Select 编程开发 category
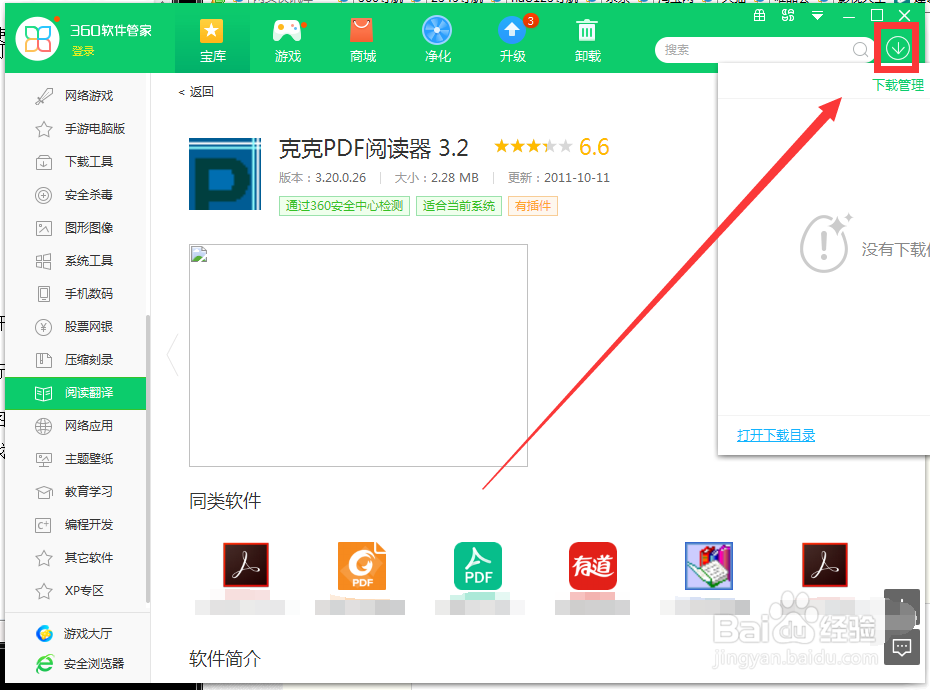The image size is (930, 690). (x=75, y=525)
